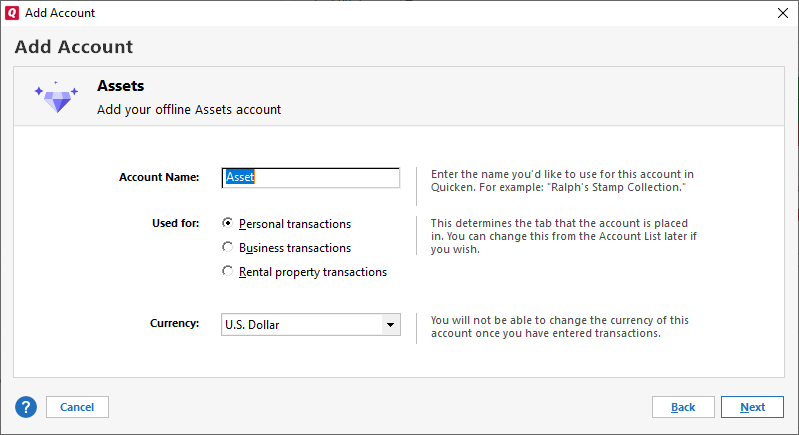799x435 pixels.
Task: Select Rental property transactions option
Action: (x=229, y=271)
